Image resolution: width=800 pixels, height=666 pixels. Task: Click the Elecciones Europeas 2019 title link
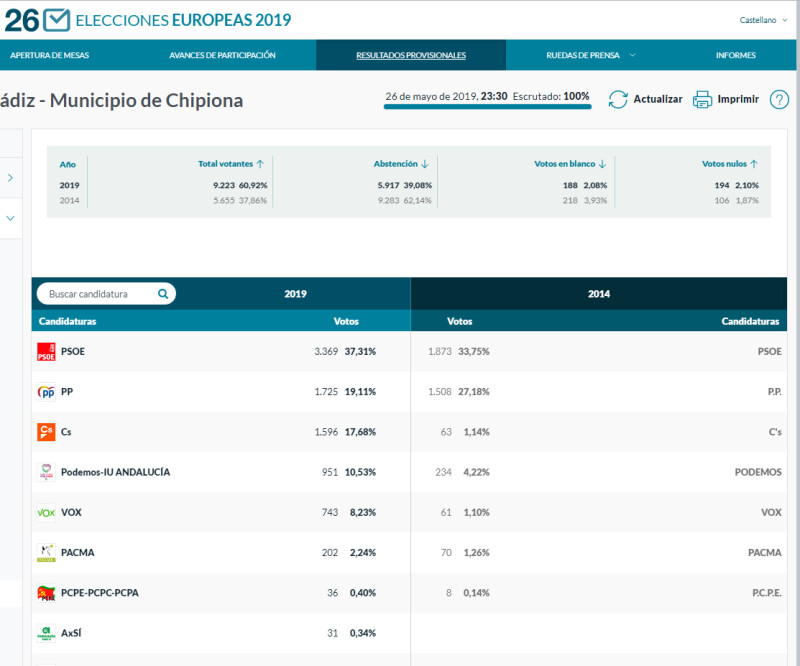click(x=183, y=20)
